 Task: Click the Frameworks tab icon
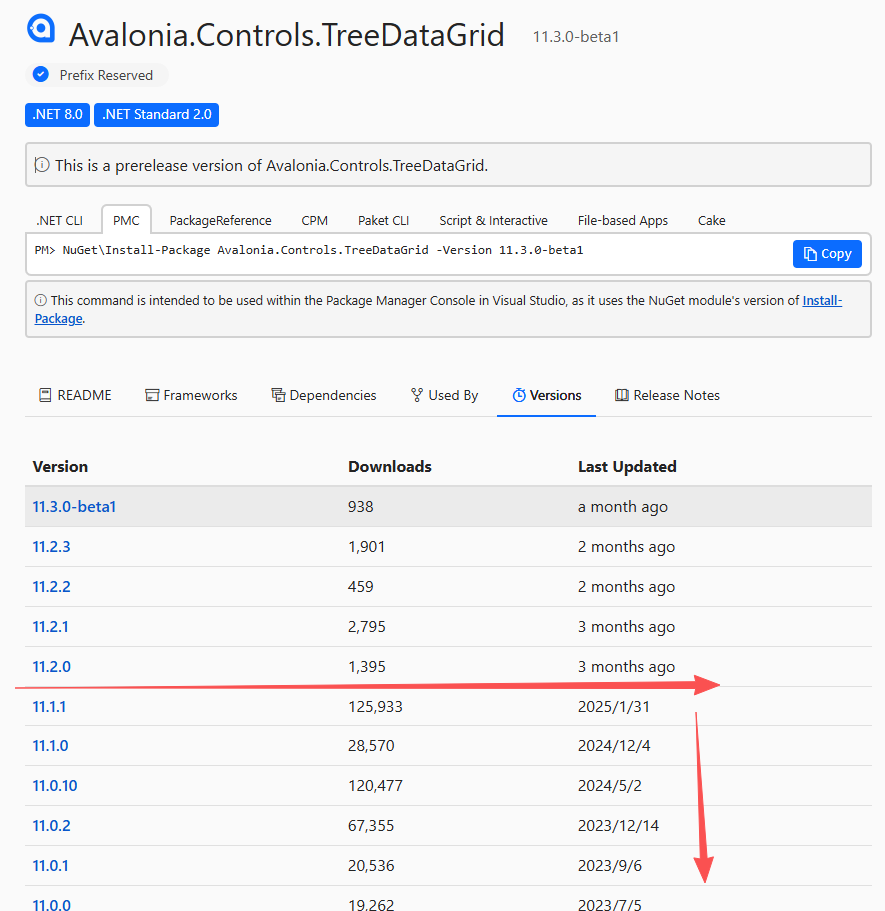click(x=152, y=395)
